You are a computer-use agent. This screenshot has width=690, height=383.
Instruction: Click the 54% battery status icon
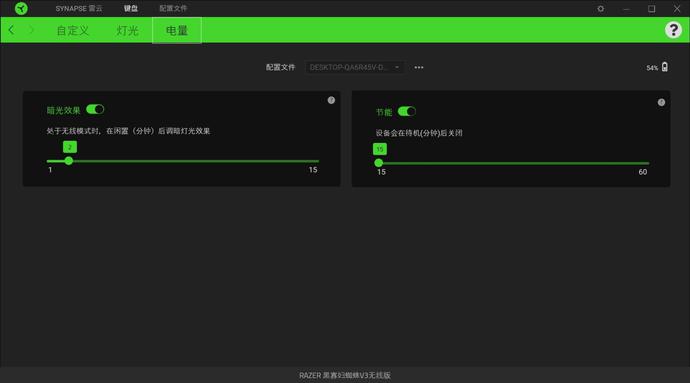[x=664, y=67]
